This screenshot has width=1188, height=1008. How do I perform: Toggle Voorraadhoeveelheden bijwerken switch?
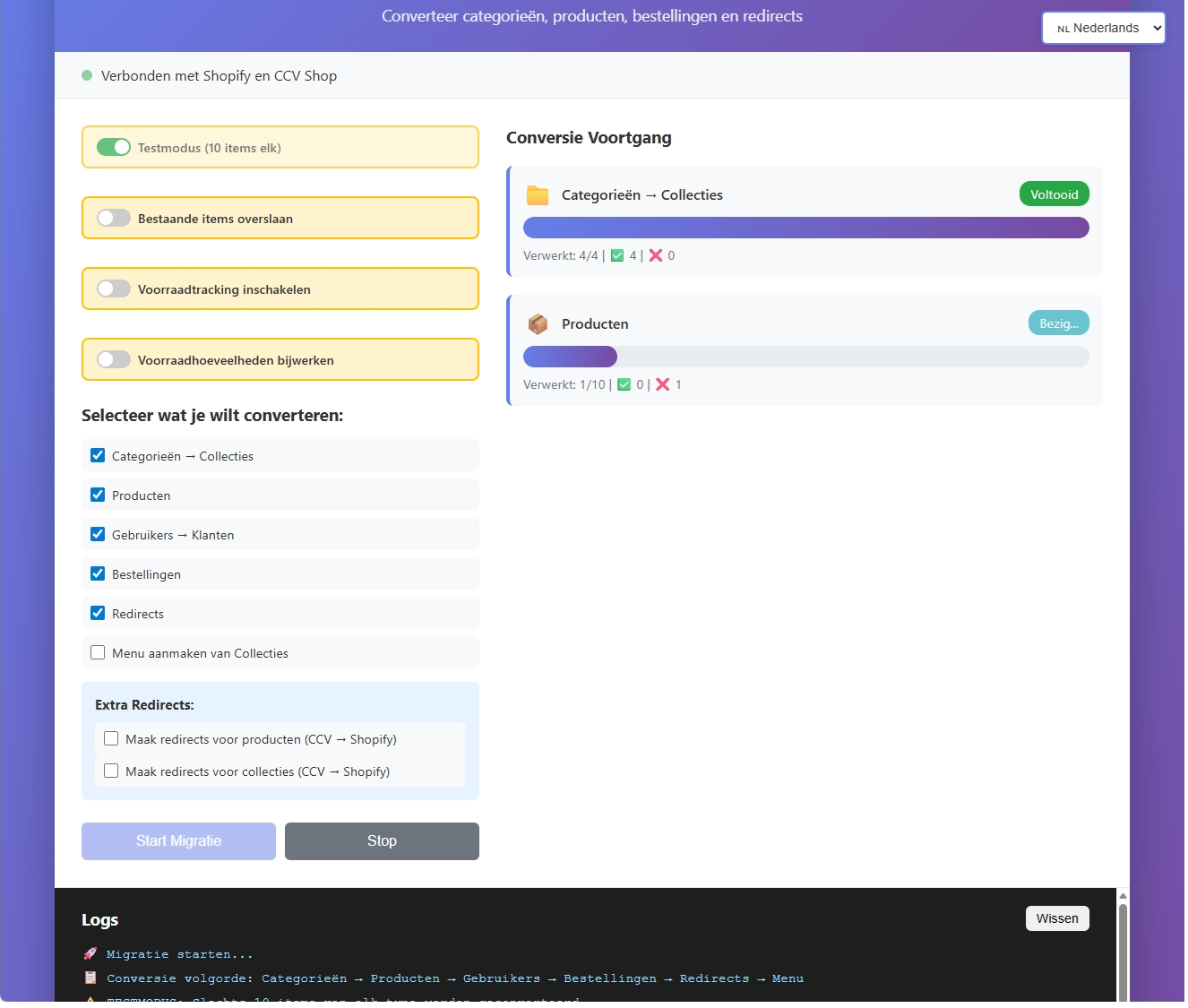click(114, 360)
